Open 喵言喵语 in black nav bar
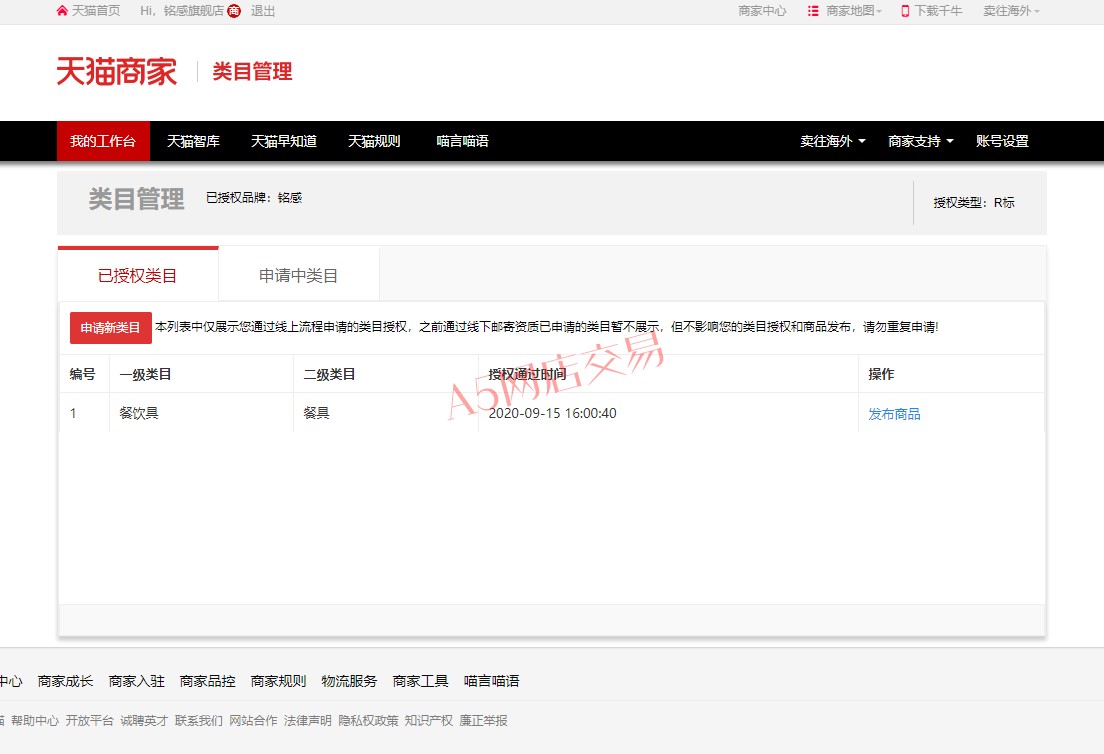Screen dimensions: 1104x754 [463, 141]
